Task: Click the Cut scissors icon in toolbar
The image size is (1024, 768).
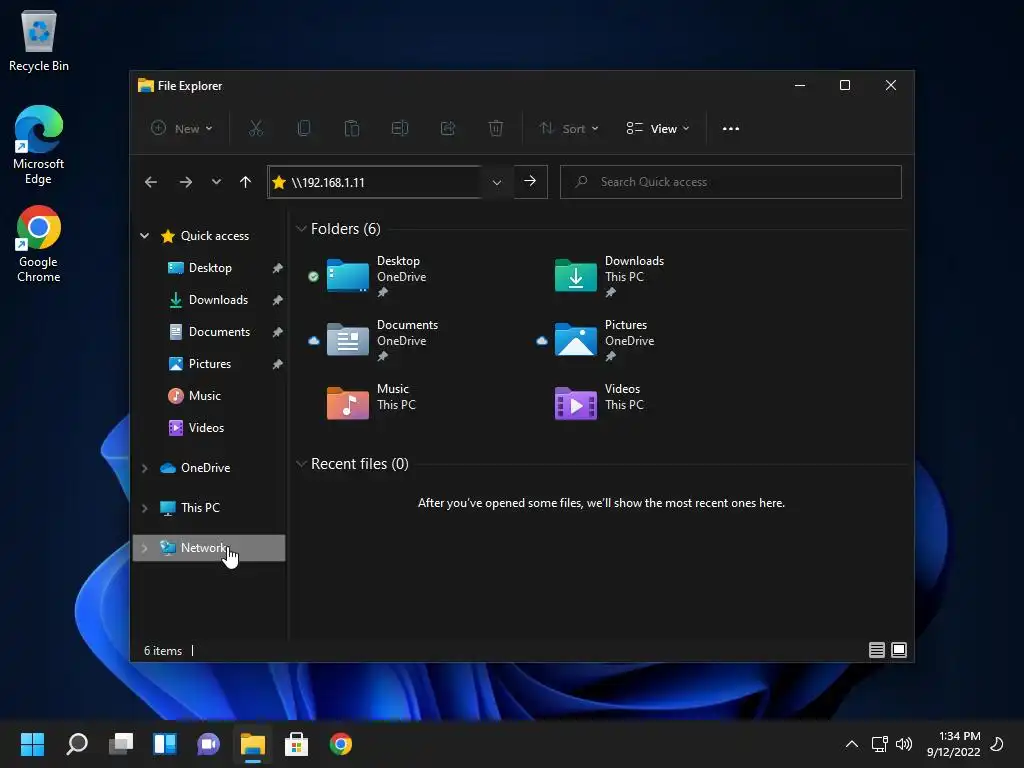Action: click(x=255, y=129)
